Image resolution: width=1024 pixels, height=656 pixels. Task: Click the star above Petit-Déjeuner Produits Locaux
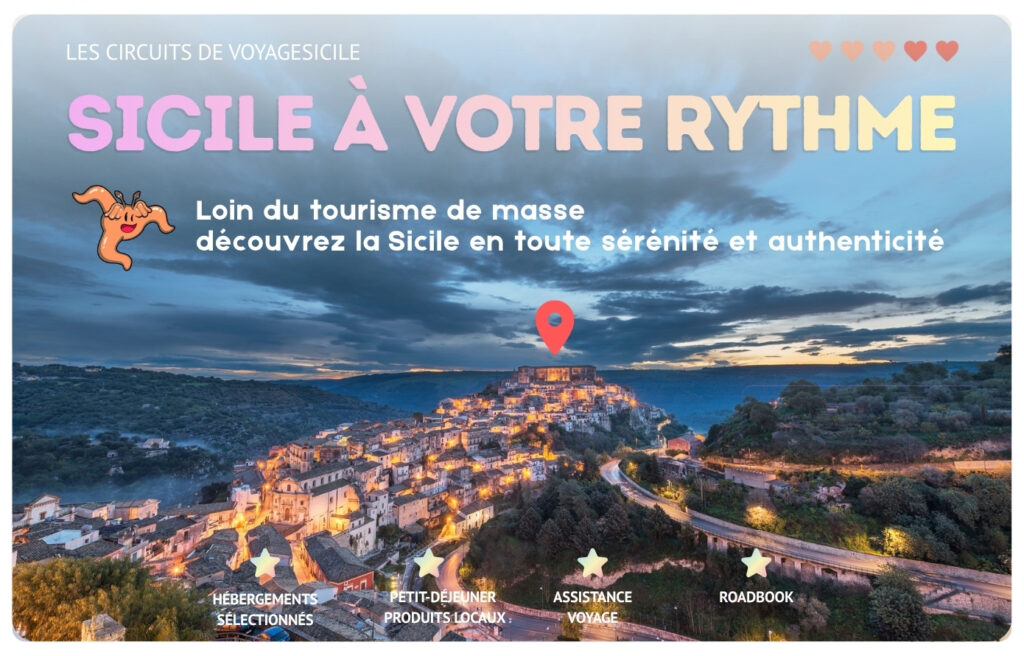coord(429,563)
